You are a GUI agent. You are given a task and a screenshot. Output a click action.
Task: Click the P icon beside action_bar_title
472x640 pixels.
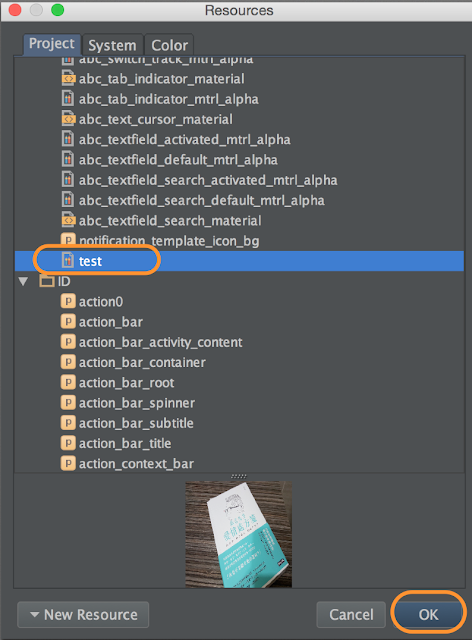[x=68, y=443]
